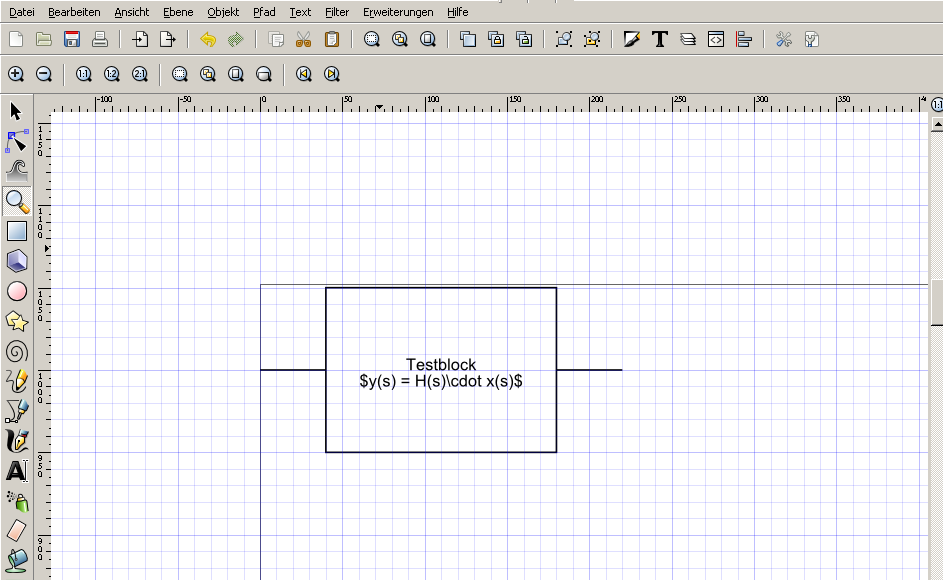The width and height of the screenshot is (944, 580).
Task: Click the Testblock text on canvas
Action: coord(441,365)
